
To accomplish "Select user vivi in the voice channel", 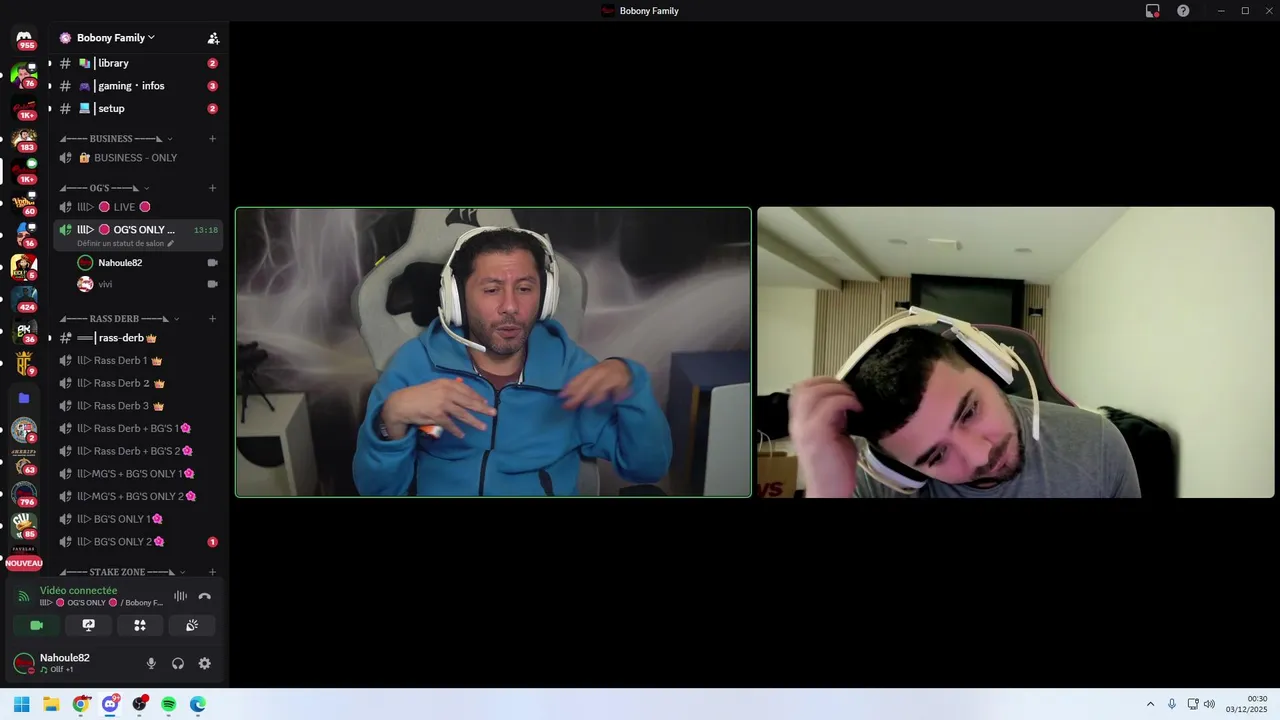I will pos(148,284).
